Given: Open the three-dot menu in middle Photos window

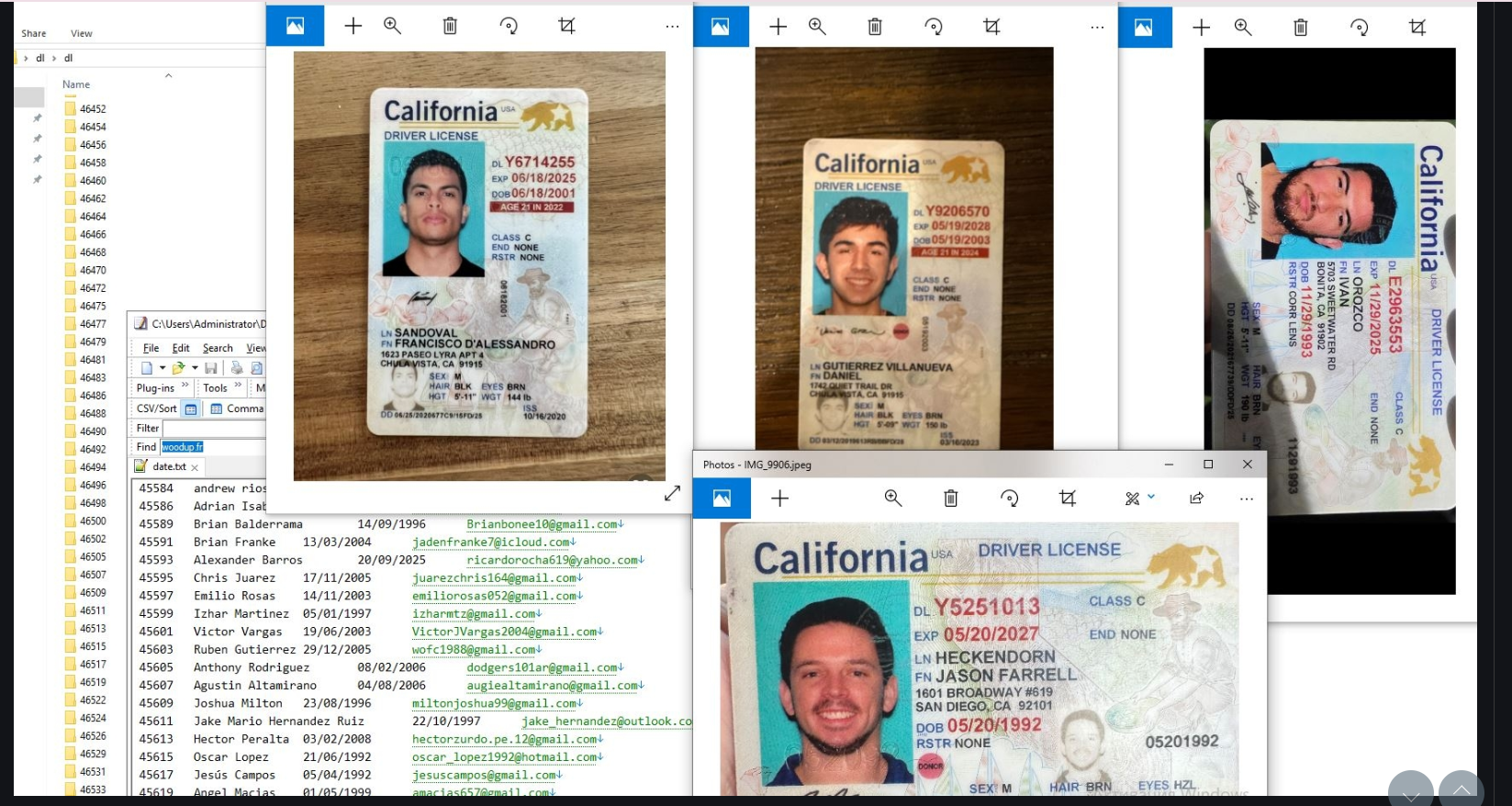Looking at the screenshot, I should click(x=1097, y=28).
